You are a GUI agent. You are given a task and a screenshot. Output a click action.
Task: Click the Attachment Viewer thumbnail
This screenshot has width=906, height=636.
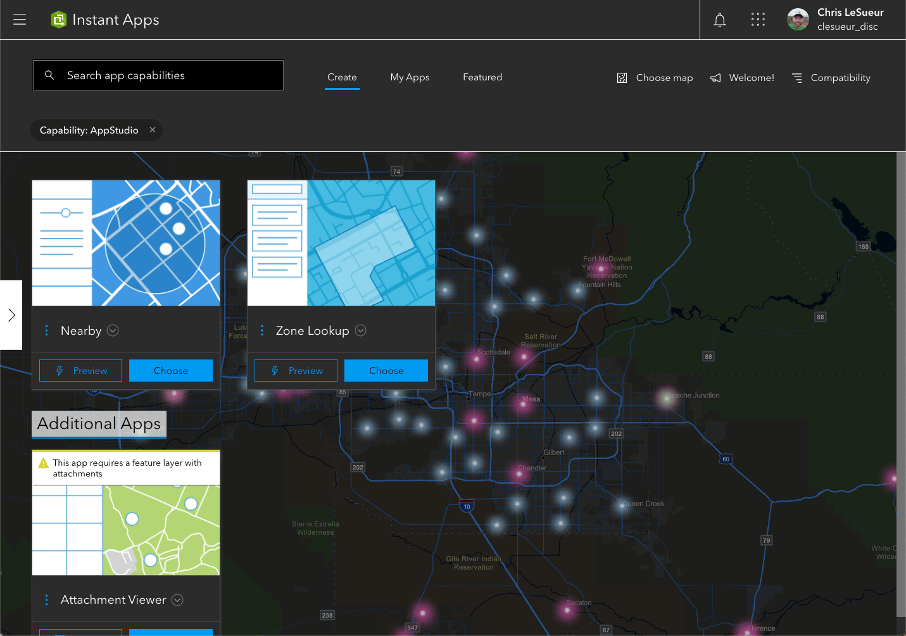[126, 530]
